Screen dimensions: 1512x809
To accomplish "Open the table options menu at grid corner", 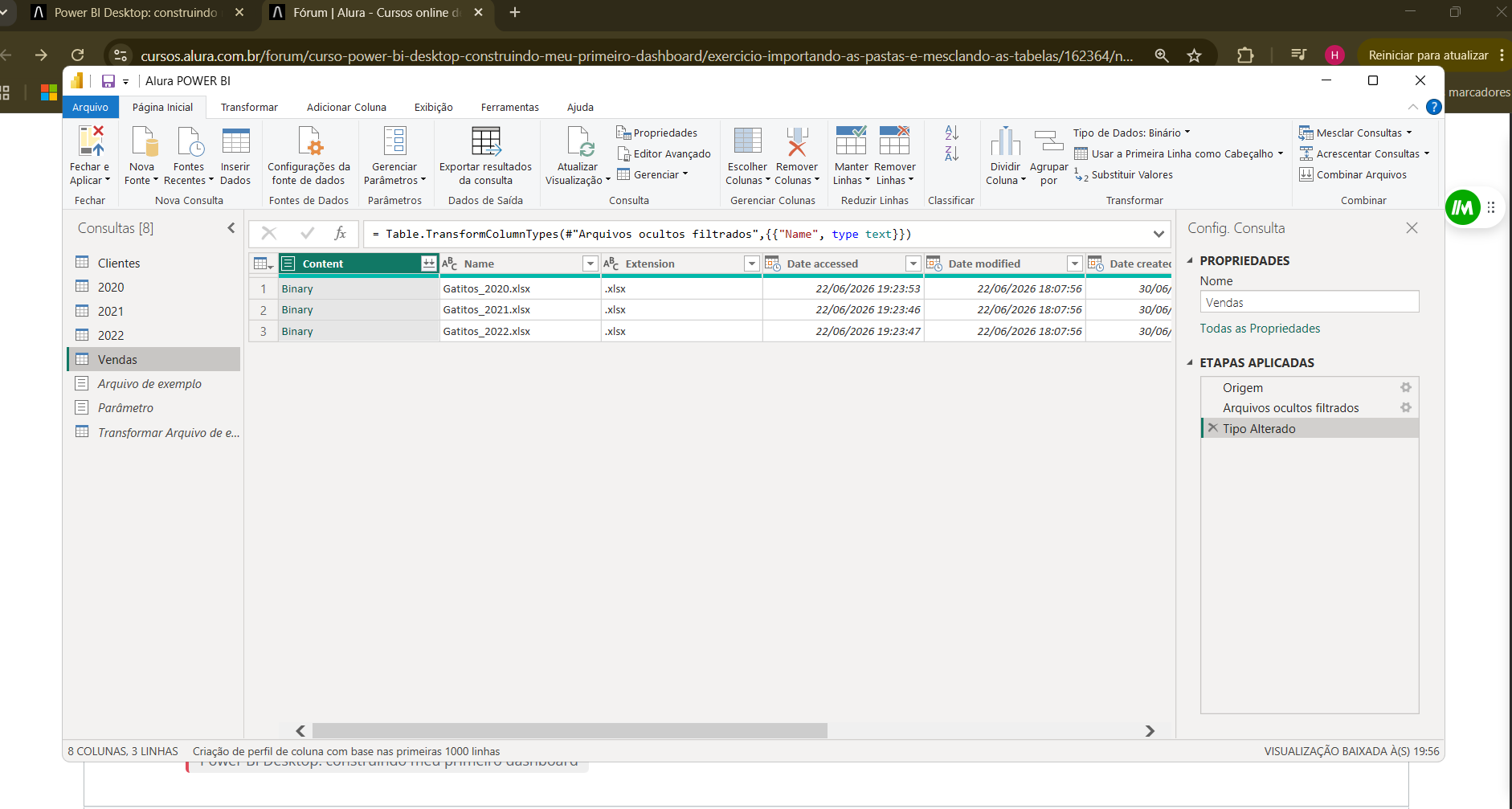I will (264, 264).
